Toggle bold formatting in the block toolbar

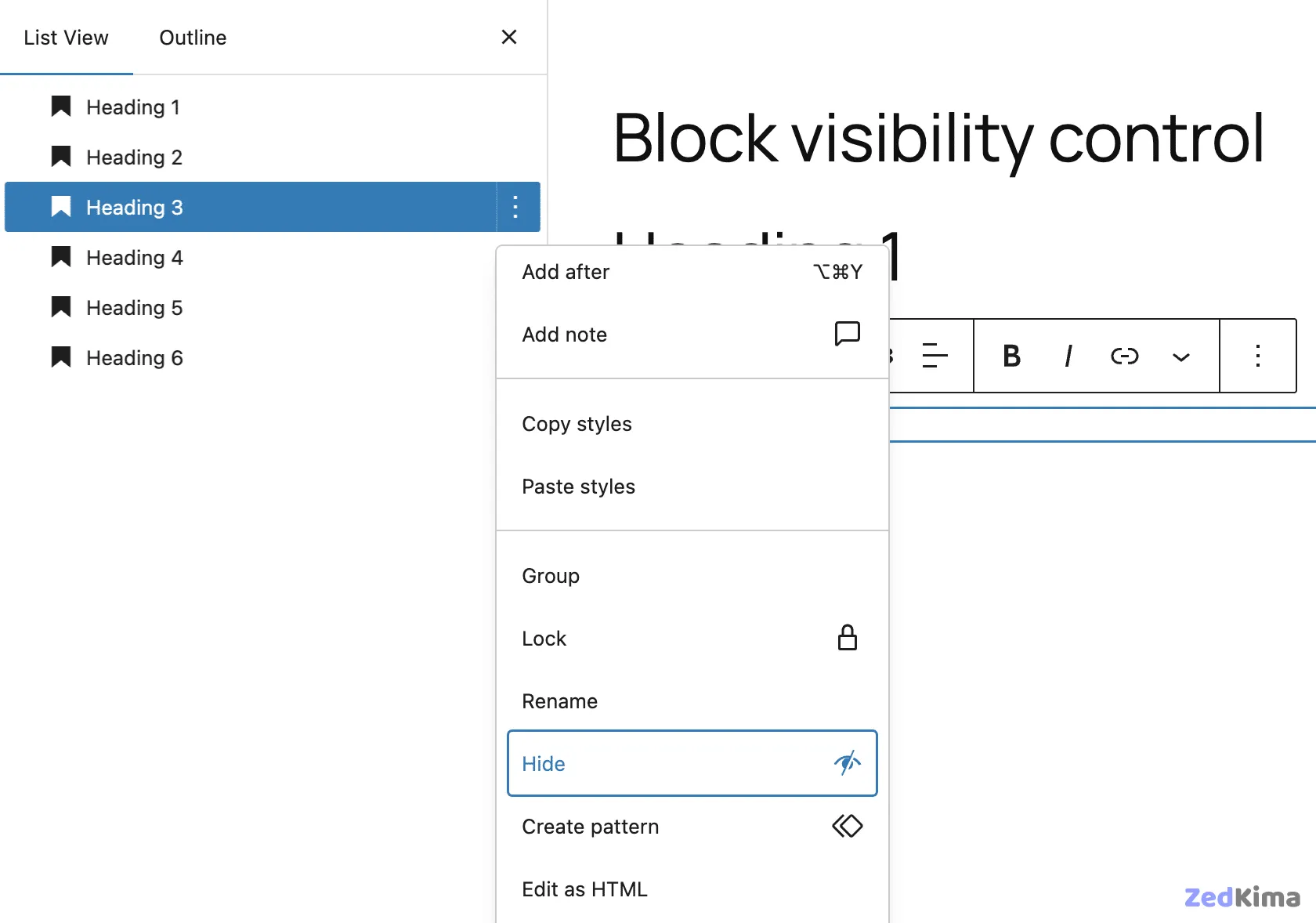[x=1010, y=357]
